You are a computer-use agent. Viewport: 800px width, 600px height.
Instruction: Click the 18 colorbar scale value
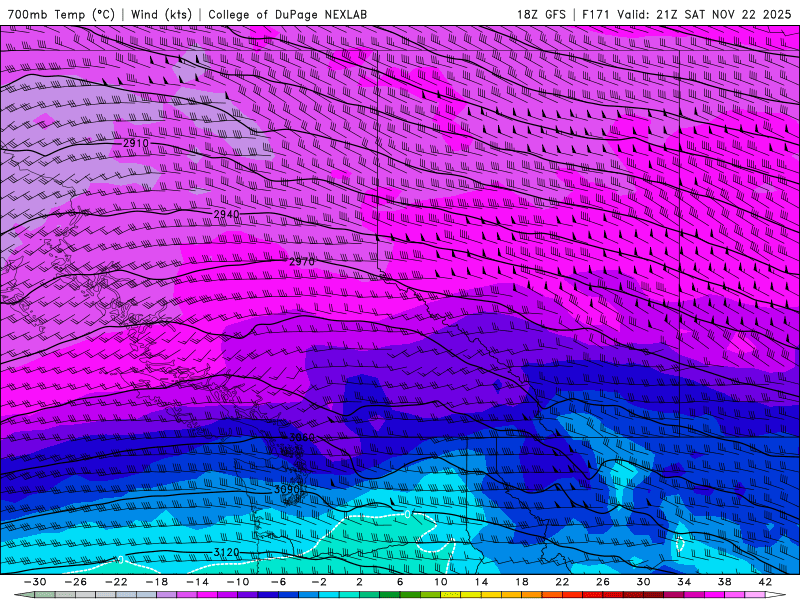point(521,582)
